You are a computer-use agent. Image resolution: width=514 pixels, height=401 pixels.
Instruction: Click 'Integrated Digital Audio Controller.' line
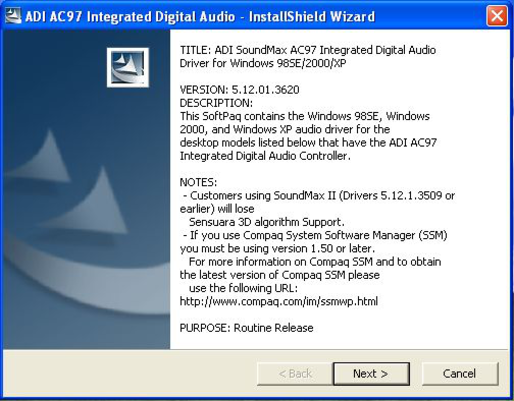pyautogui.click(x=265, y=156)
